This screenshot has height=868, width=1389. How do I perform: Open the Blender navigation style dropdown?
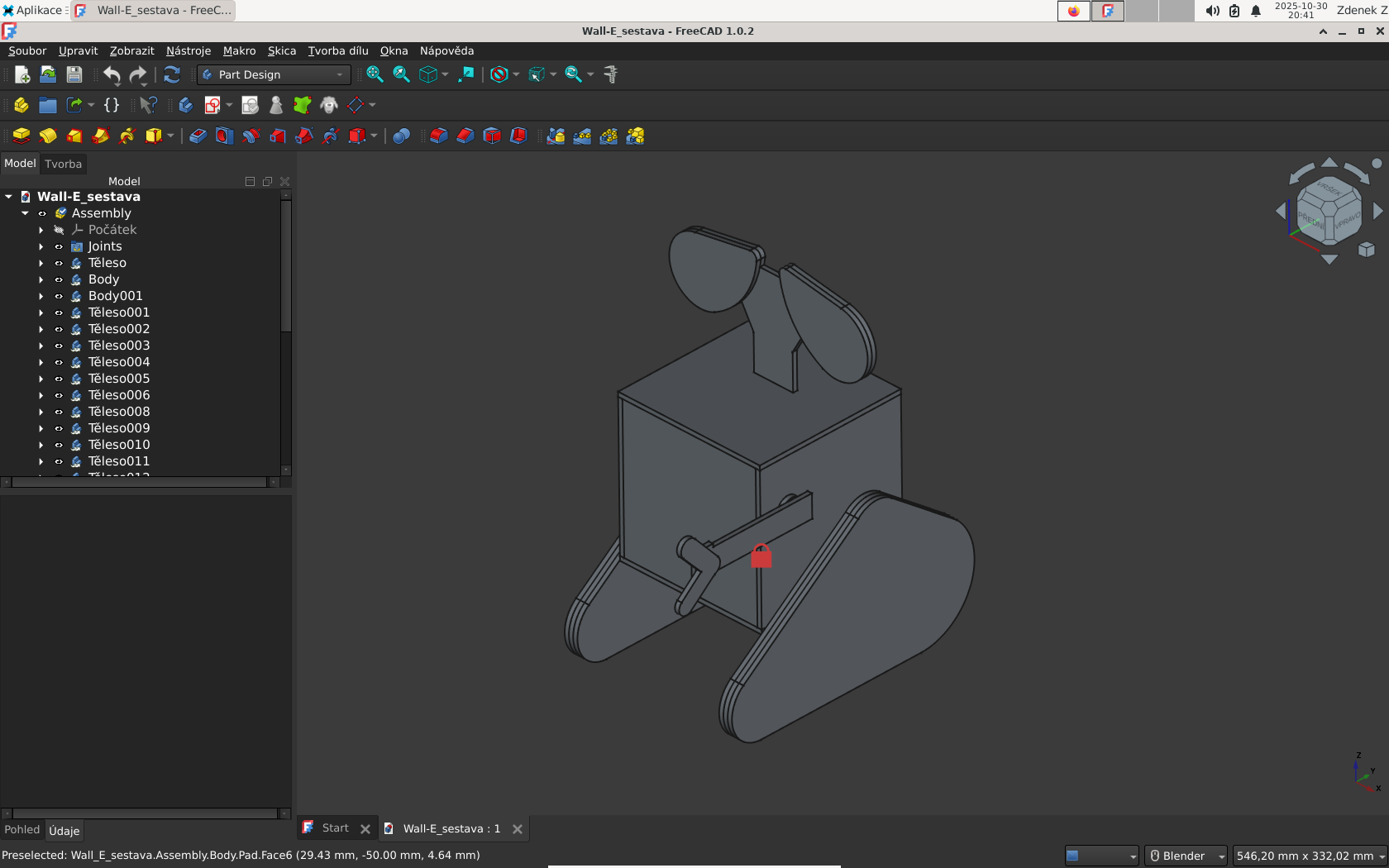(x=1186, y=856)
